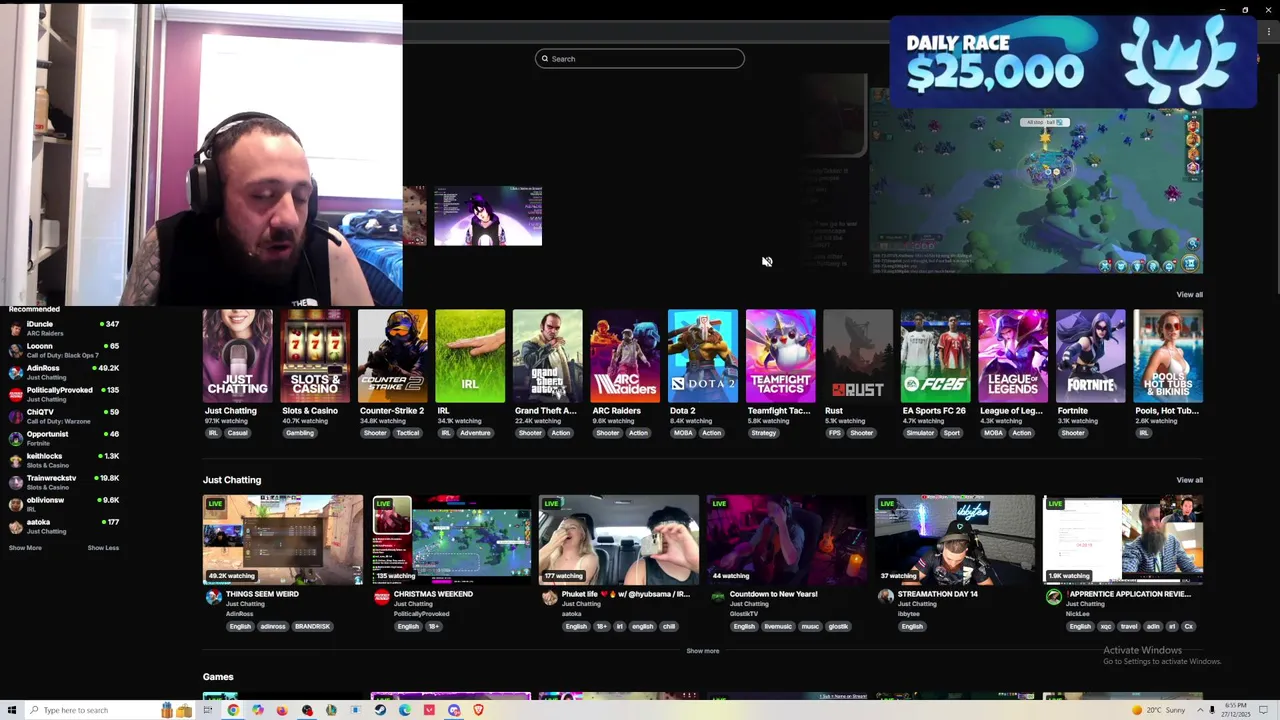Screen dimensions: 1280x720
Task: Click the livemusic tag on Countdown stream
Action: click(778, 627)
